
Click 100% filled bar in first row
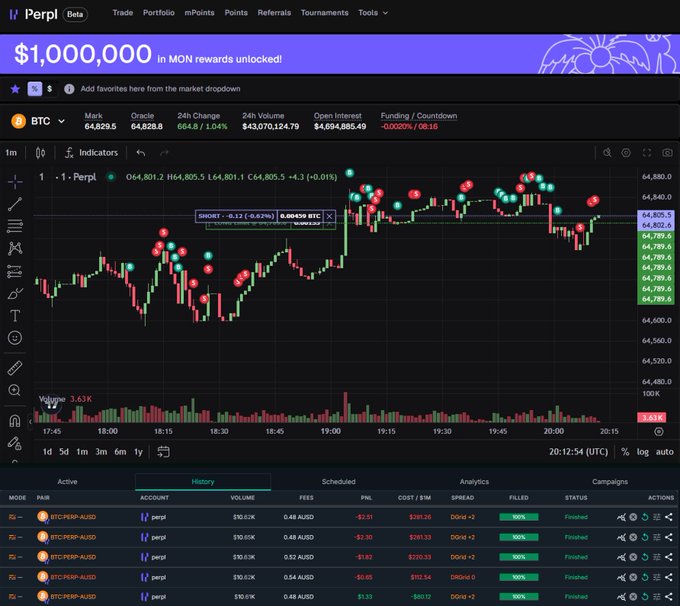519,517
